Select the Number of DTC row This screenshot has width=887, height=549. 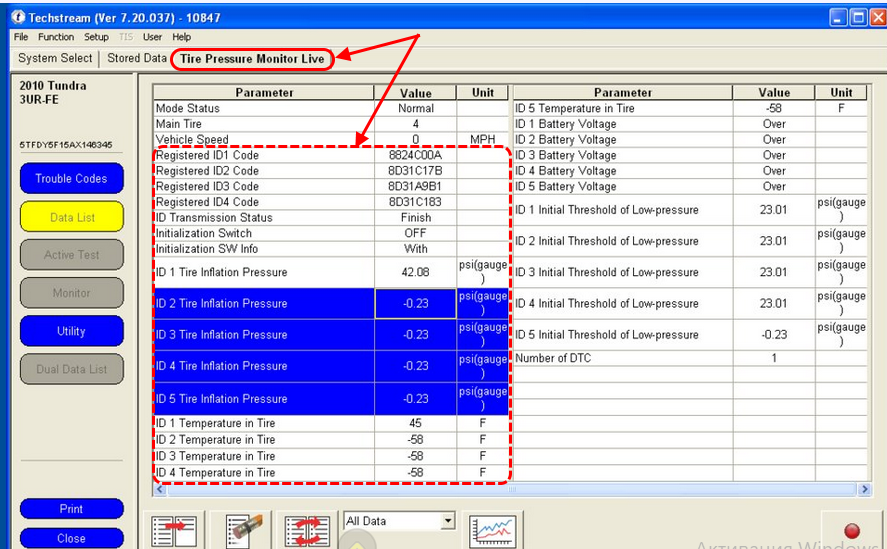pyautogui.click(x=690, y=358)
